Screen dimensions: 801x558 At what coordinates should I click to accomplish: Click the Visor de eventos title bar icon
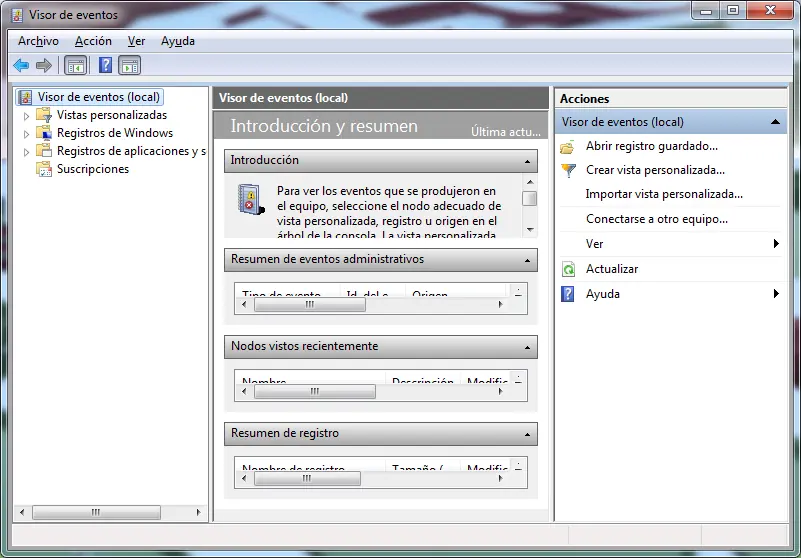pos(17,15)
